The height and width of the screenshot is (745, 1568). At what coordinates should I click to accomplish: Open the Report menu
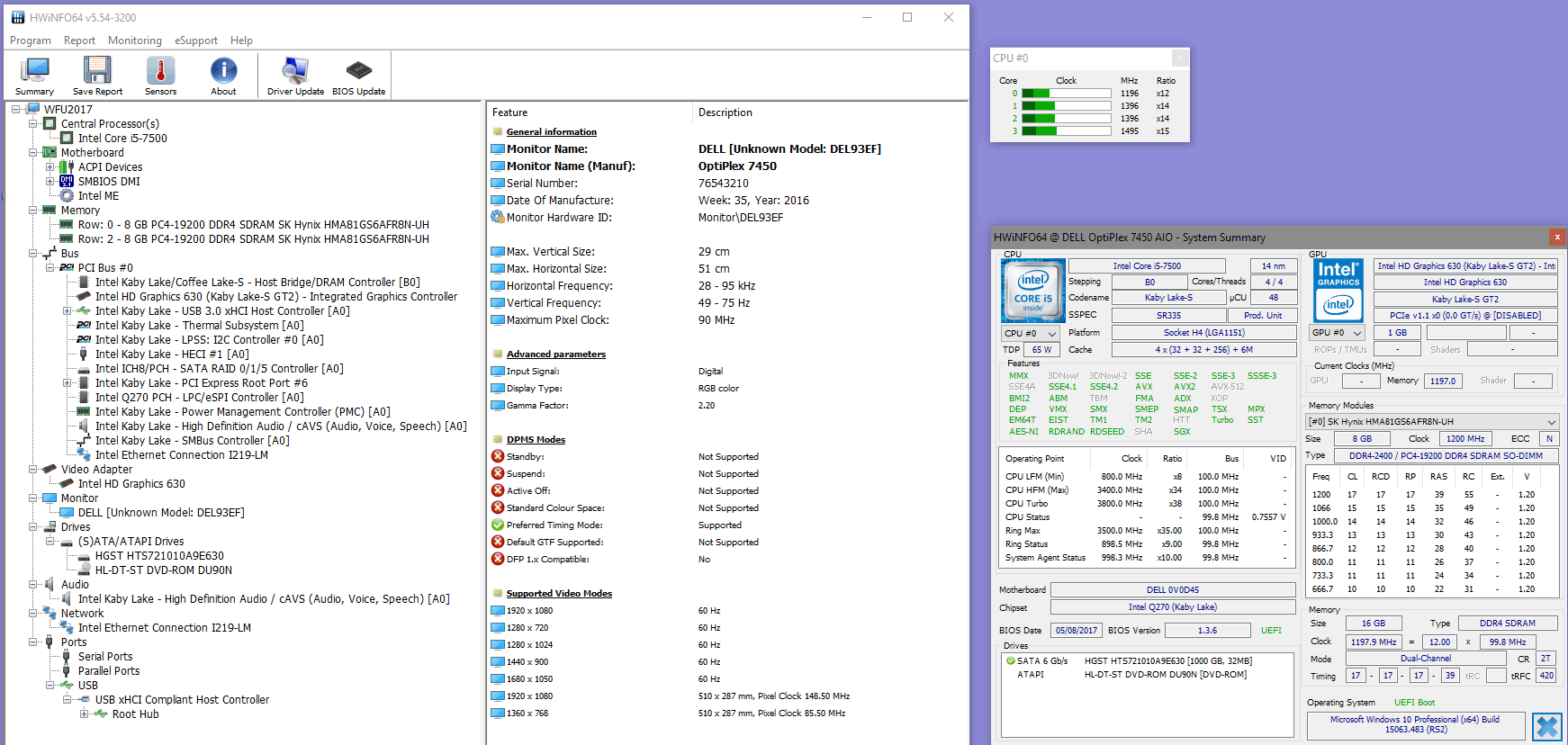[79, 40]
